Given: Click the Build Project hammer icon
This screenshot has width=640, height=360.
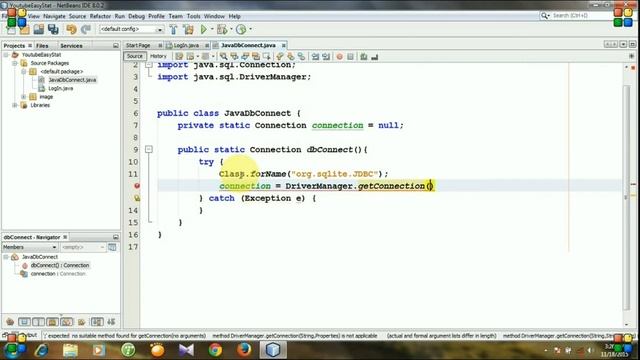Looking at the screenshot, I should pos(173,29).
